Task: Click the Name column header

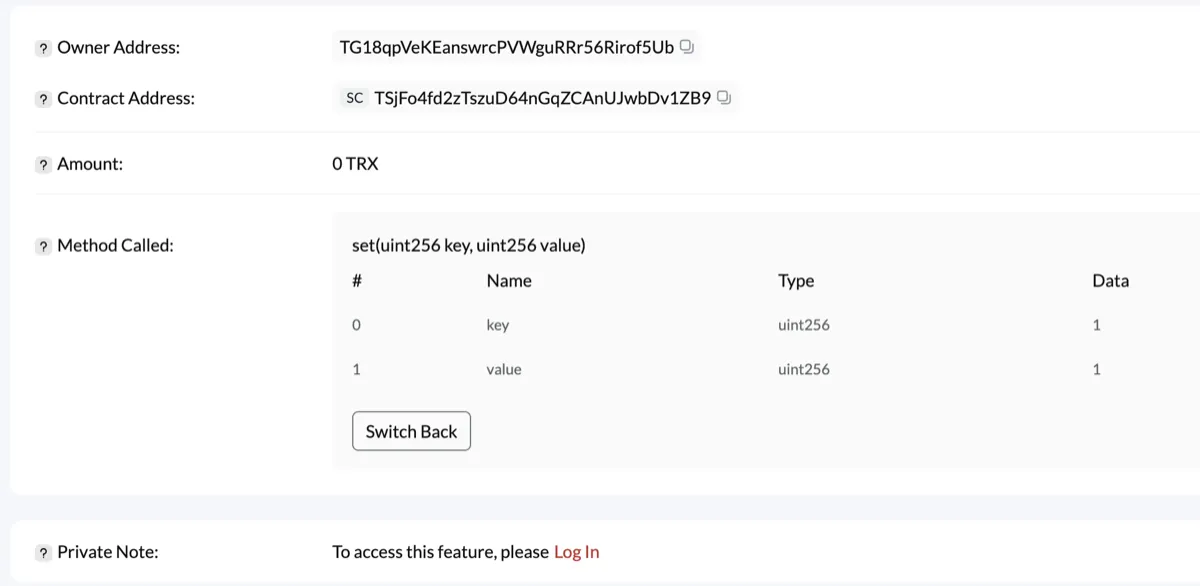Action: coord(509,281)
